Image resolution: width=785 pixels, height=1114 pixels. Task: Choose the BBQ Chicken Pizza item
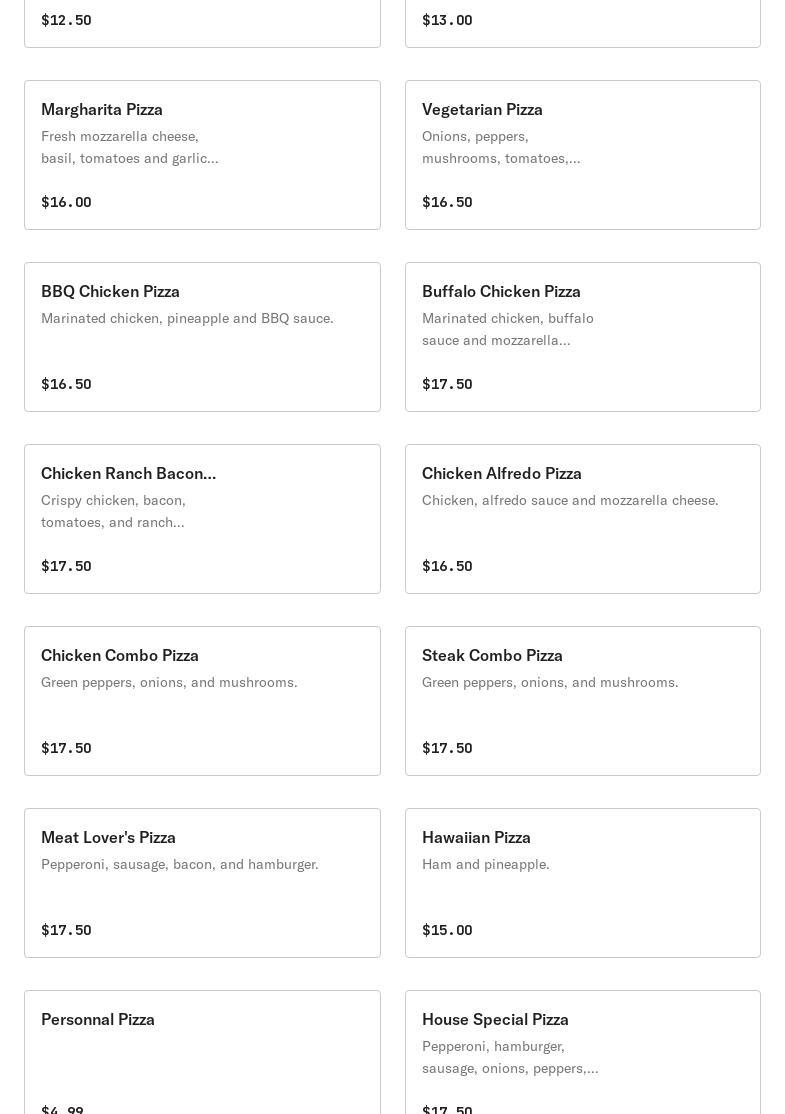(x=202, y=337)
